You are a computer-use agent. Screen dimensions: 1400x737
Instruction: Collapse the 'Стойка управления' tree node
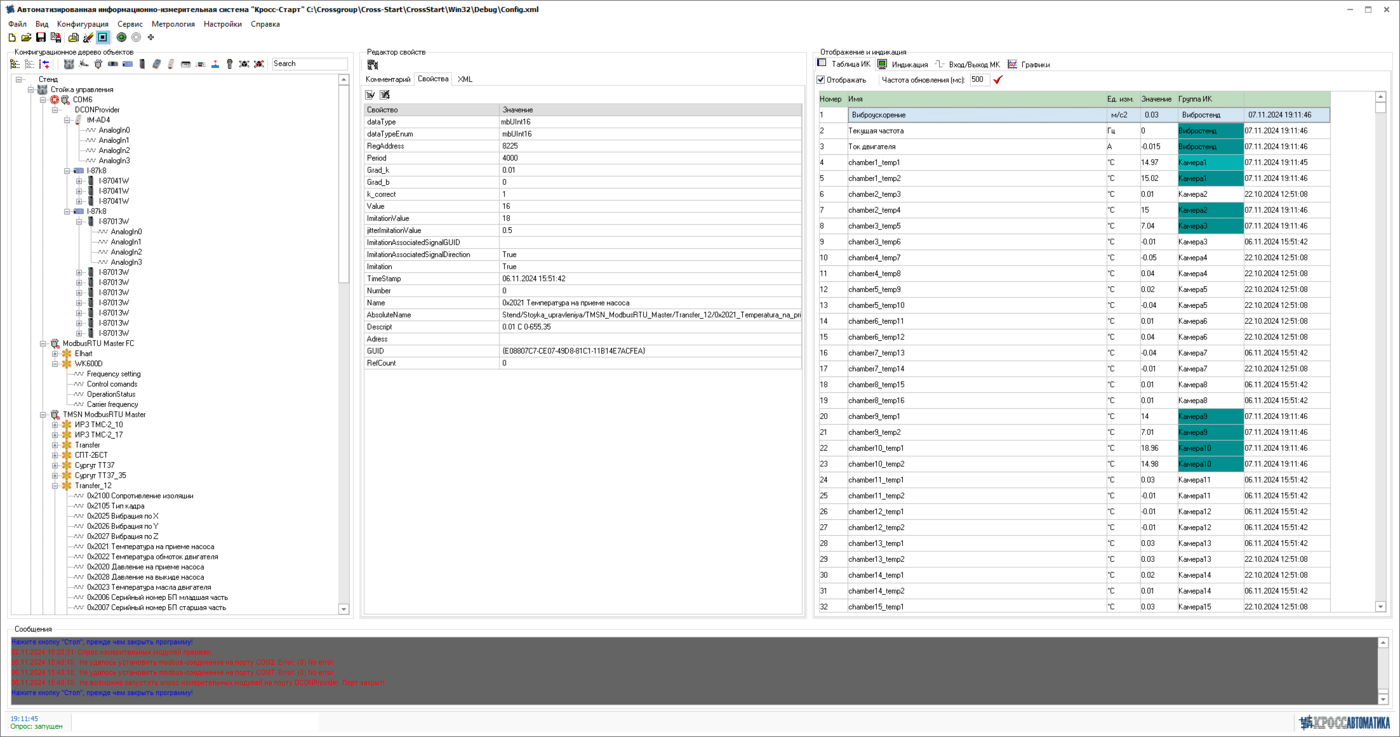(31, 90)
